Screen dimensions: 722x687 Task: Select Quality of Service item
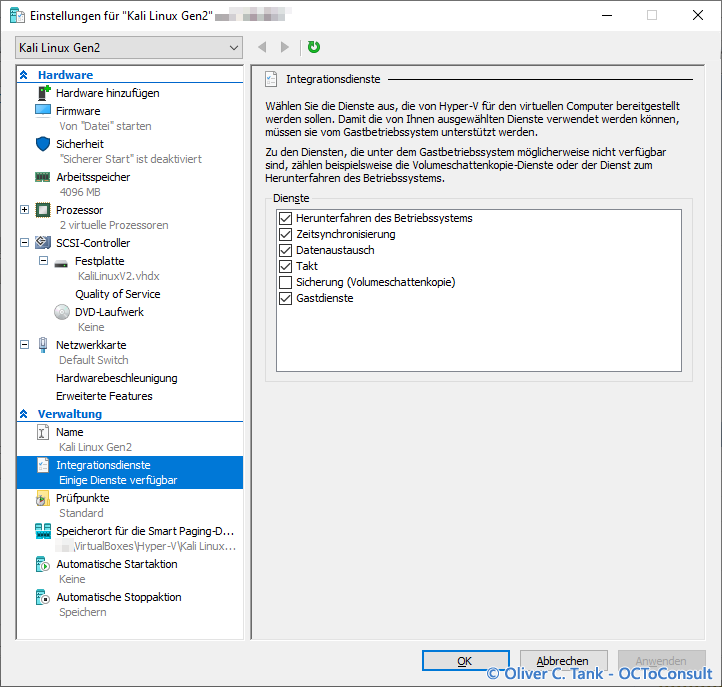point(118,294)
